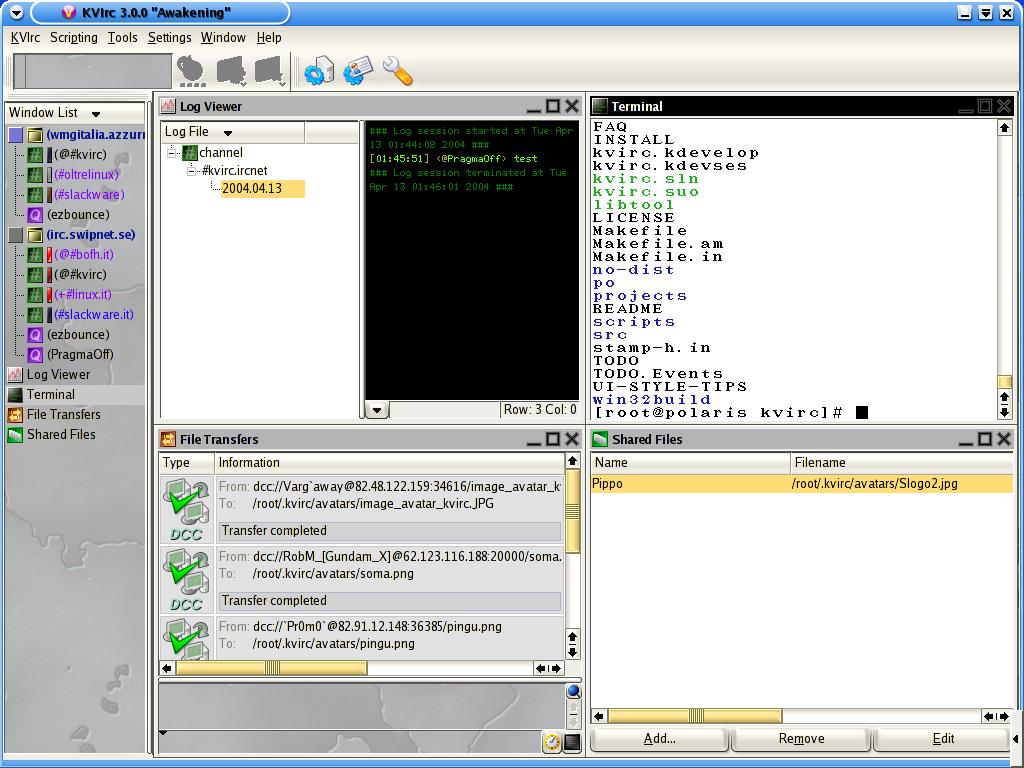This screenshot has height=768, width=1024.
Task: Open the Tools menu
Action: [x=122, y=37]
